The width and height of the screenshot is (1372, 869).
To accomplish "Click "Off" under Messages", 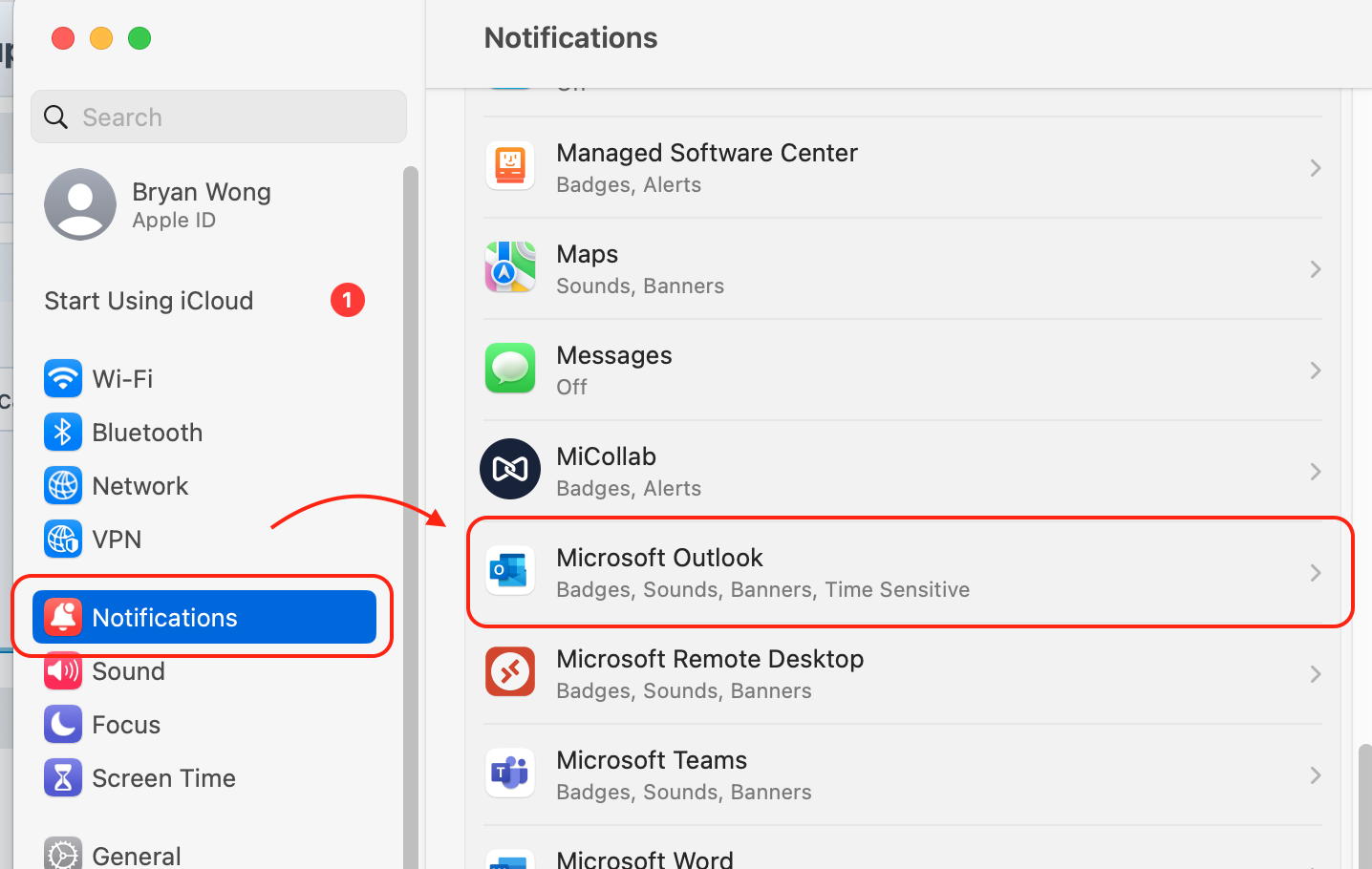I will click(x=571, y=388).
